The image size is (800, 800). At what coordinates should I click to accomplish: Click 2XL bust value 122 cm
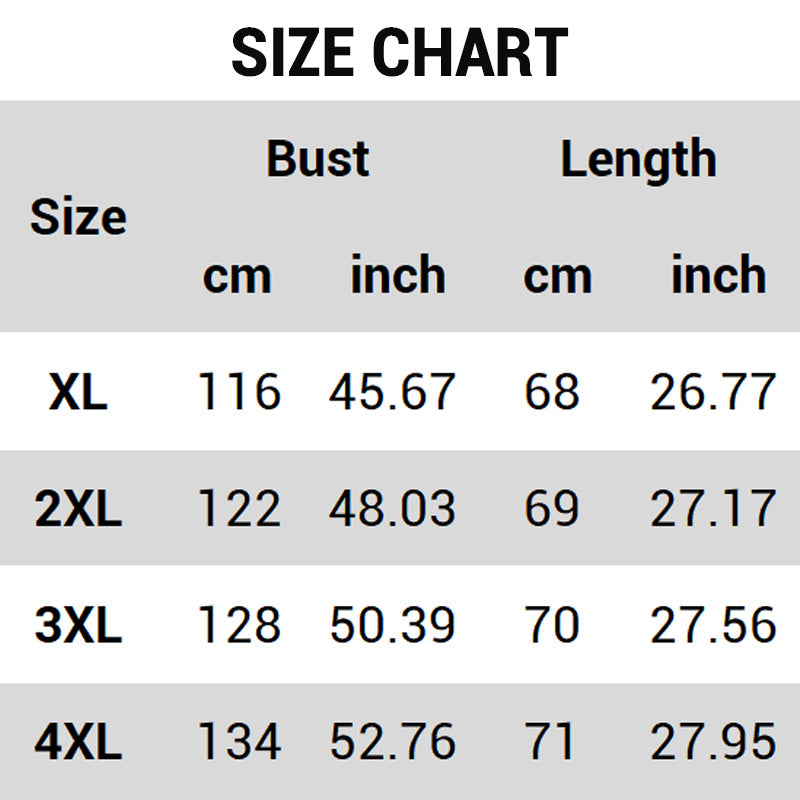(x=239, y=509)
